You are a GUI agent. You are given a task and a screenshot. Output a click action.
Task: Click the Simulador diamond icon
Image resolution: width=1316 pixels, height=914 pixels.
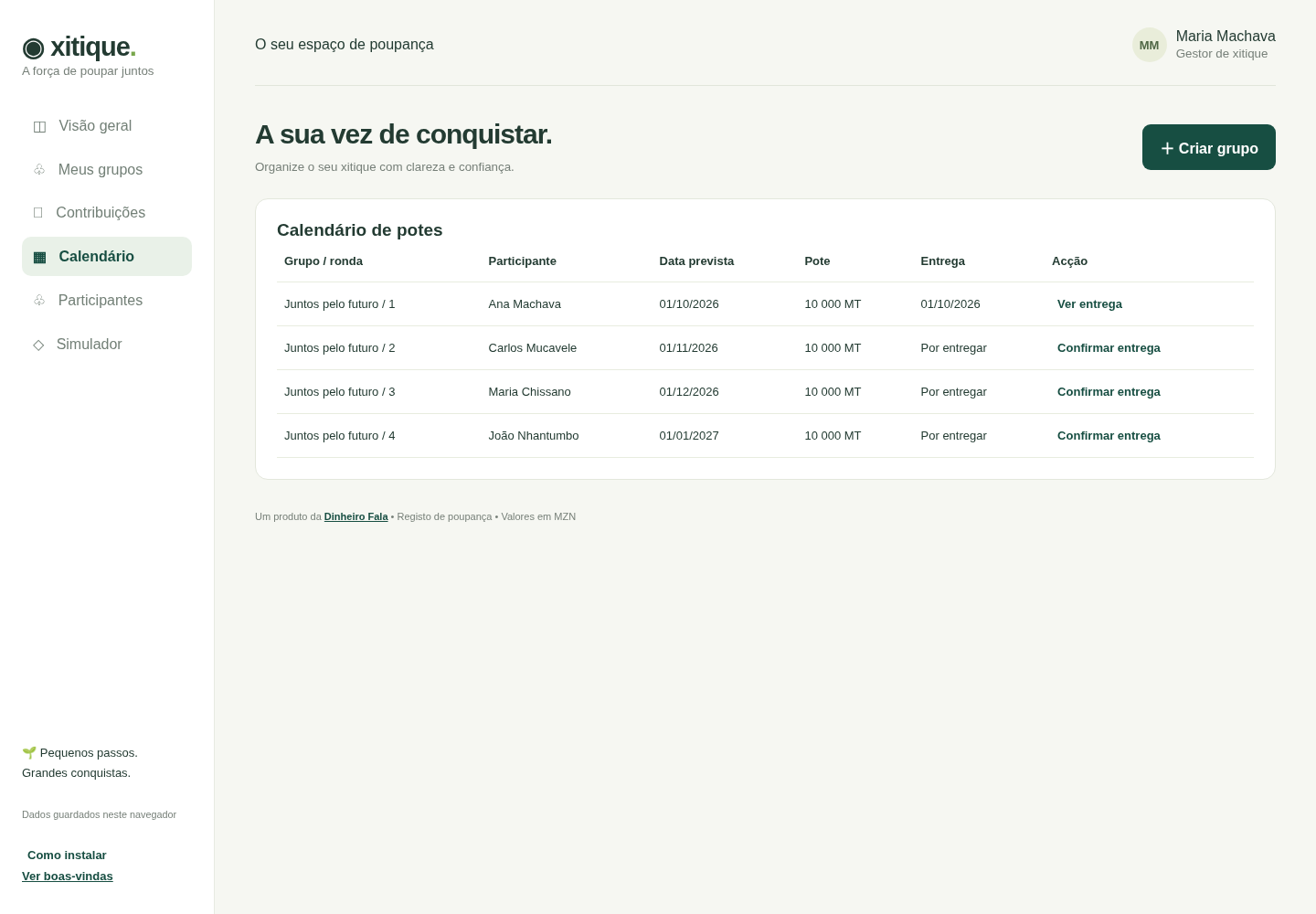(38, 345)
